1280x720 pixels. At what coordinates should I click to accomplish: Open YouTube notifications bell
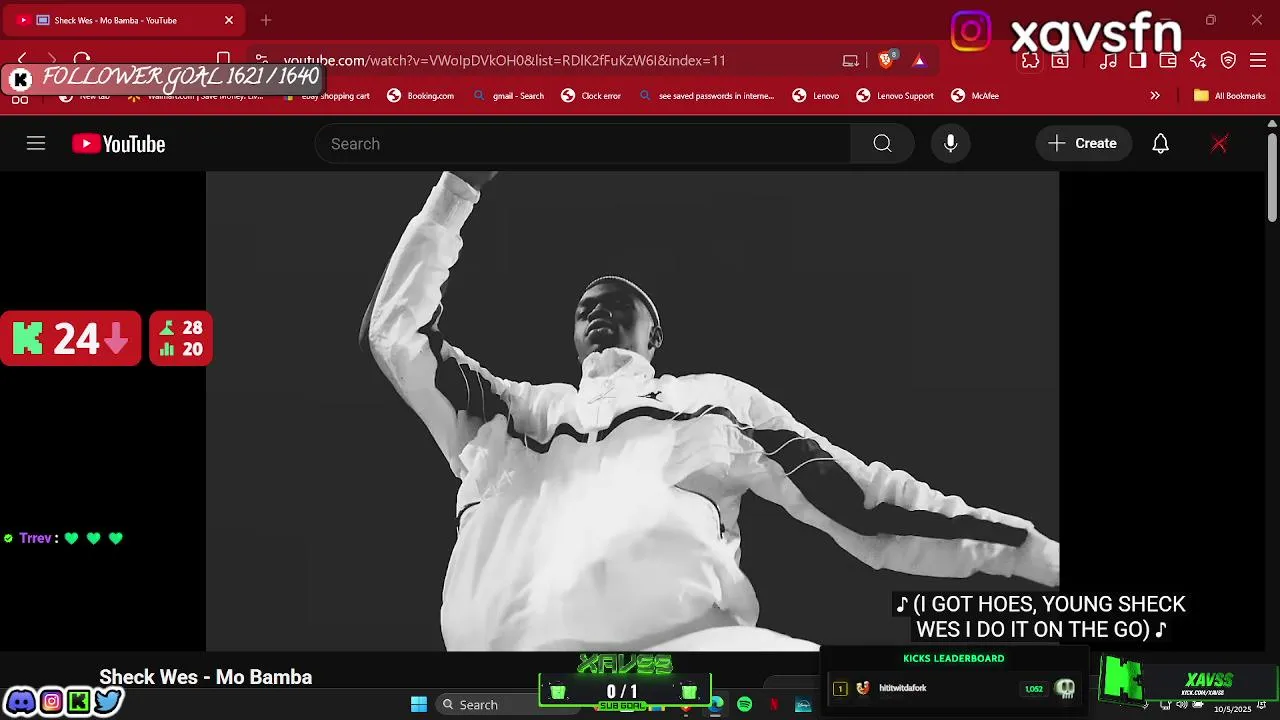coord(1160,144)
